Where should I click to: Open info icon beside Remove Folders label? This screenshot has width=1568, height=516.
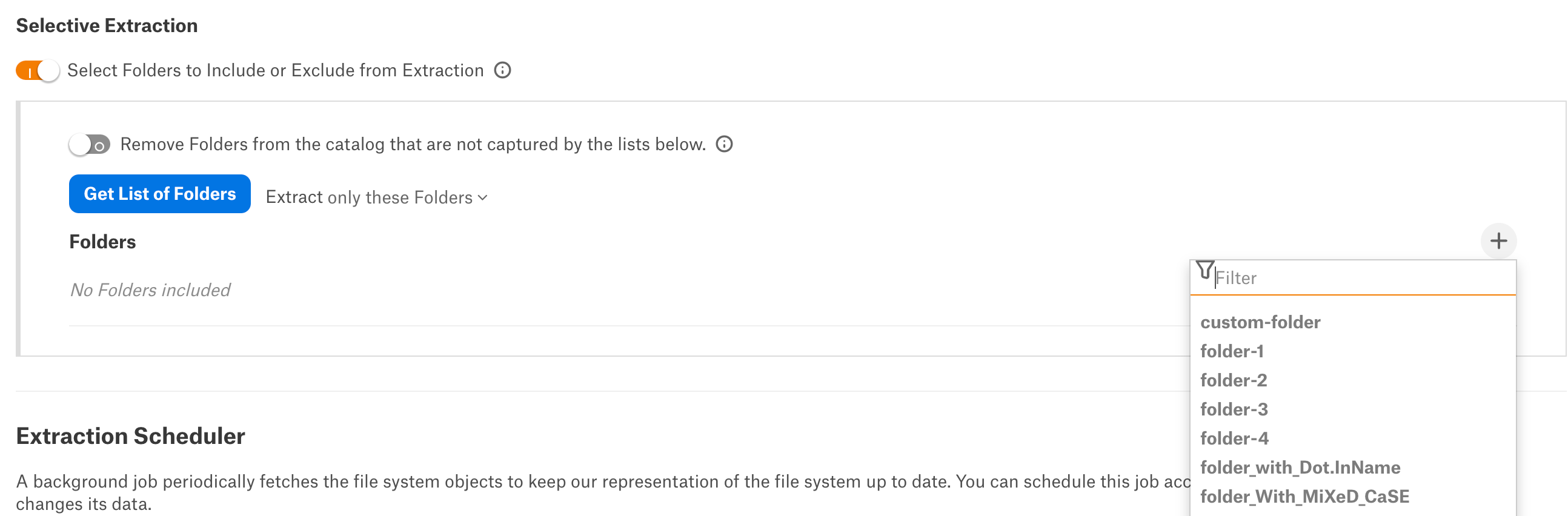724,144
